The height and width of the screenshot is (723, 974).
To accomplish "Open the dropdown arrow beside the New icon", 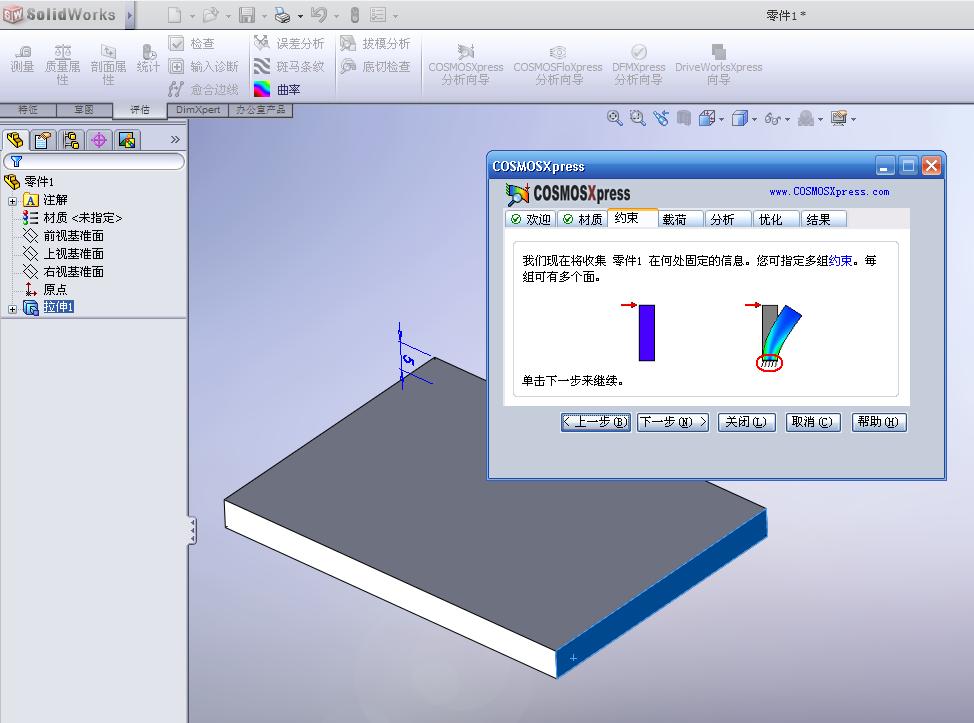I will pyautogui.click(x=193, y=16).
